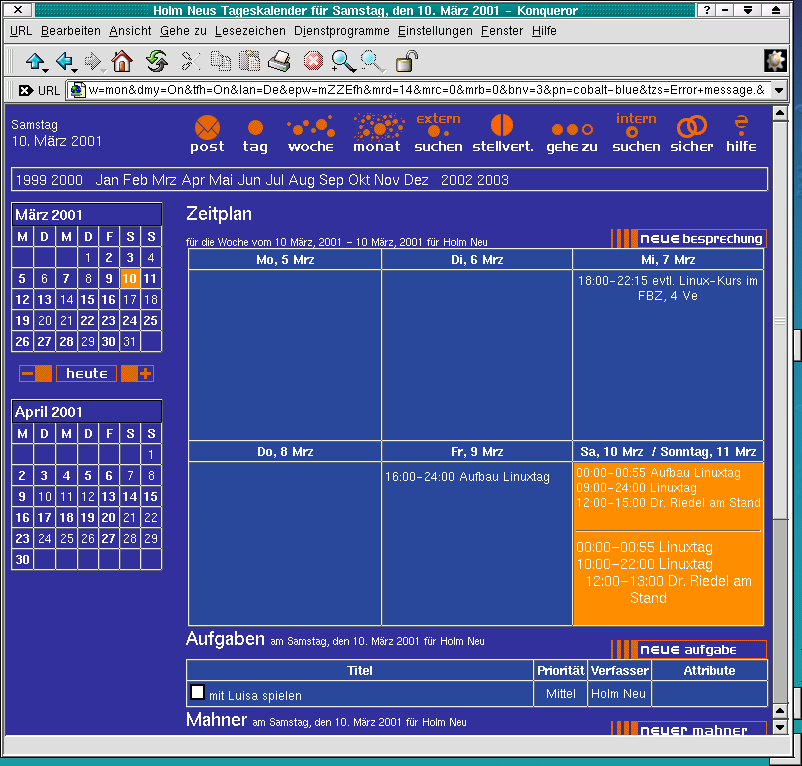The image size is (802, 766).
Task: Expand the URL address bar history dropdown
Action: [x=779, y=90]
